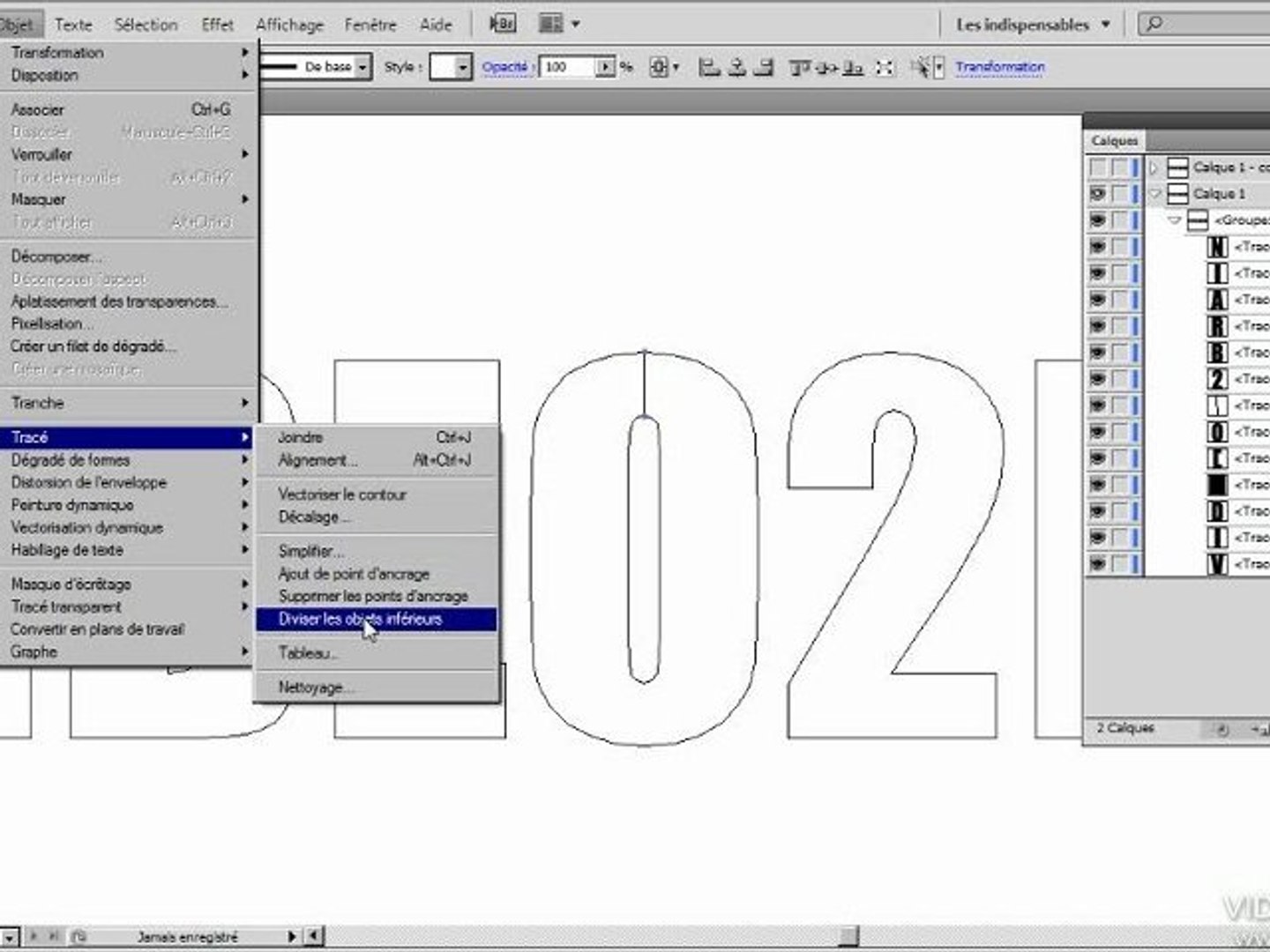The height and width of the screenshot is (952, 1270).
Task: Click the solid black path layer thumbnail
Action: pos(1217,485)
